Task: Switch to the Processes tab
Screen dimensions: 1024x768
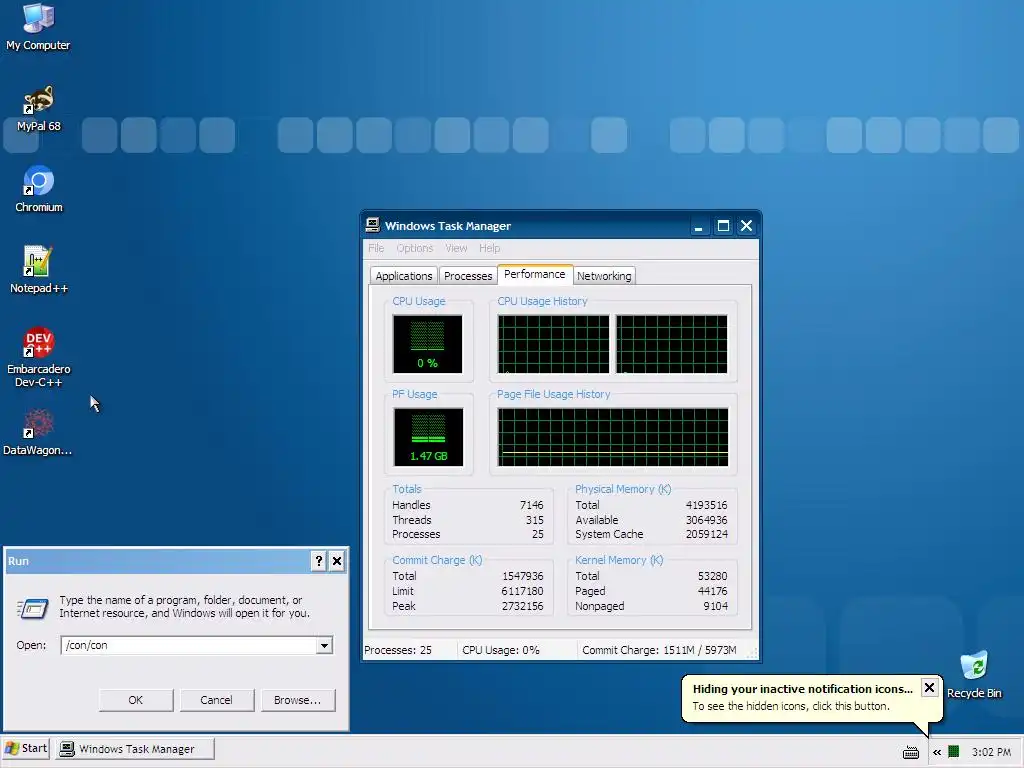Action: 468,276
